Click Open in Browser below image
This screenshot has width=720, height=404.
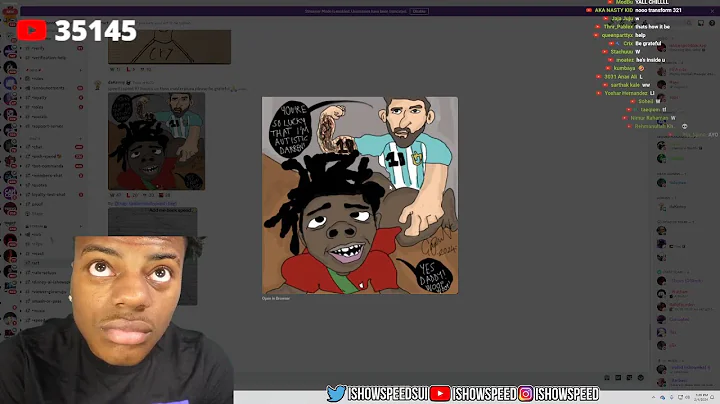tap(276, 298)
